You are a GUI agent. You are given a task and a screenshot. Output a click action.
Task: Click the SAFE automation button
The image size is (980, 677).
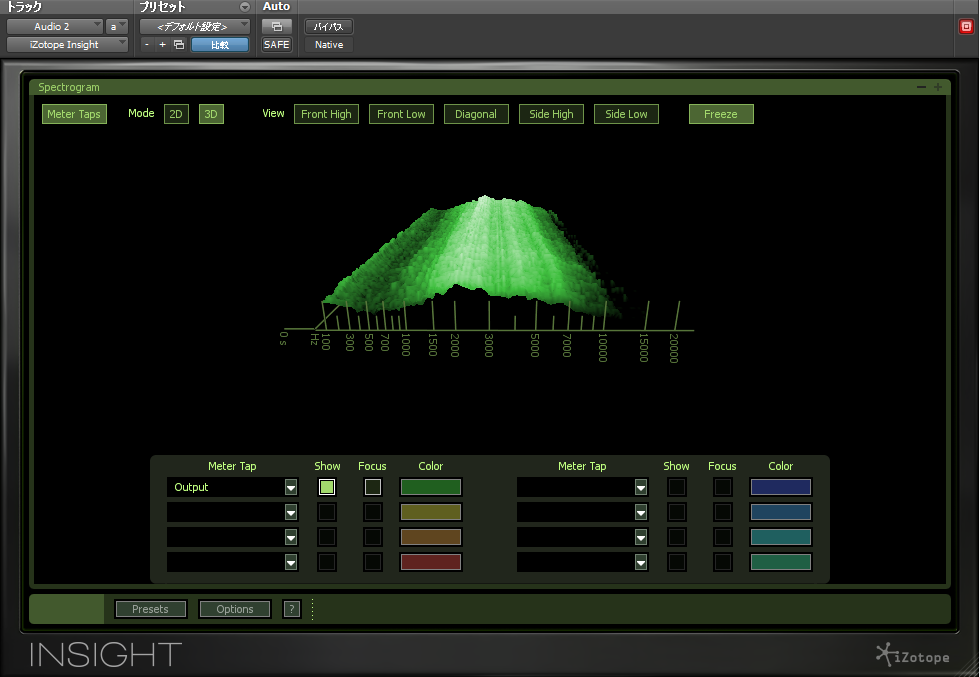tap(277, 44)
